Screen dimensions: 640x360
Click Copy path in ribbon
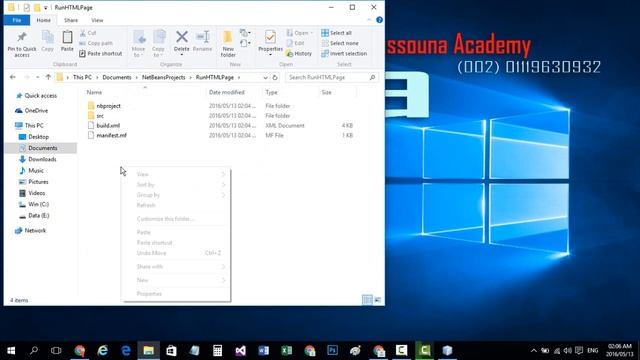tap(96, 43)
